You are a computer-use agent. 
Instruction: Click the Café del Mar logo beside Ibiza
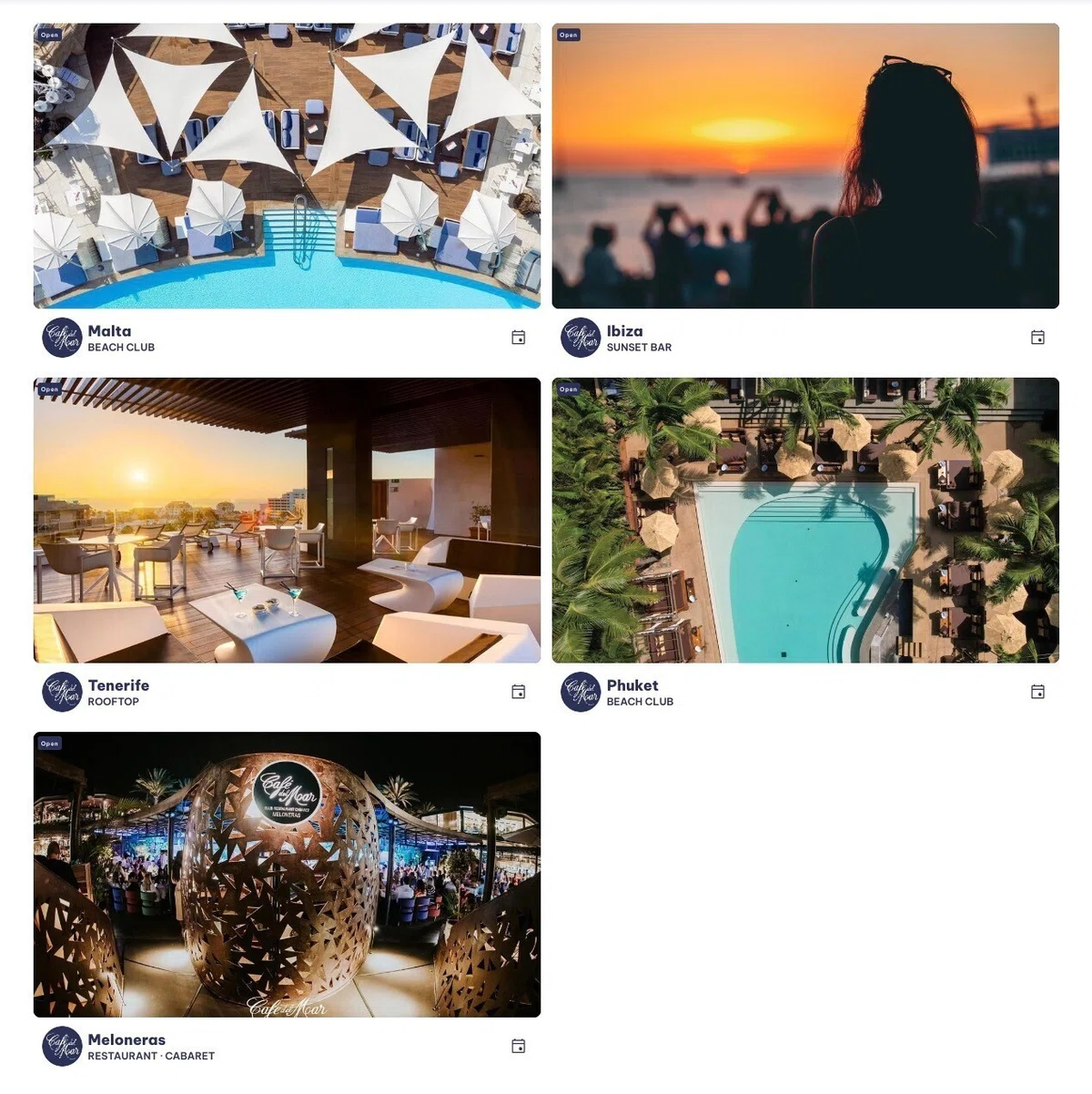click(x=581, y=338)
